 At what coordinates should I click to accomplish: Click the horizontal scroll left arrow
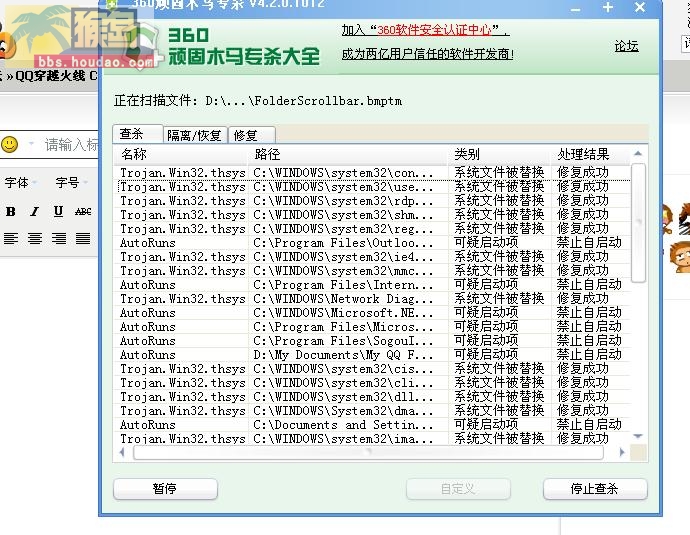tap(122, 452)
